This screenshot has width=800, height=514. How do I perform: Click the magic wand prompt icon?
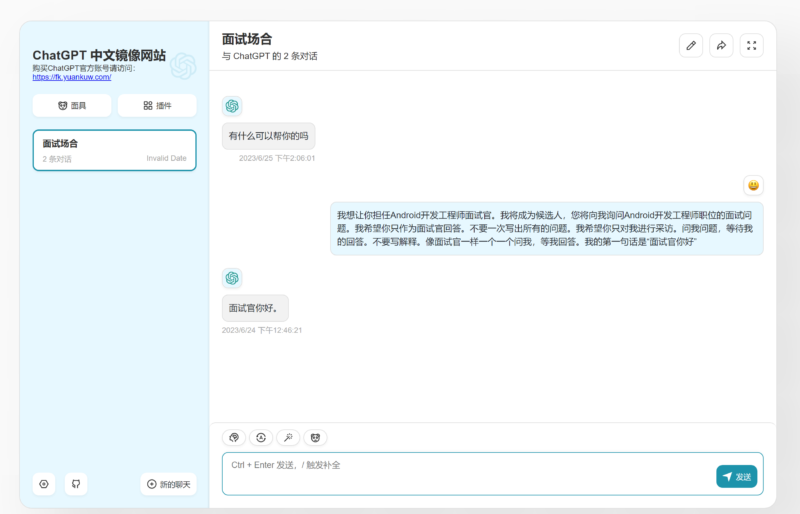click(288, 437)
